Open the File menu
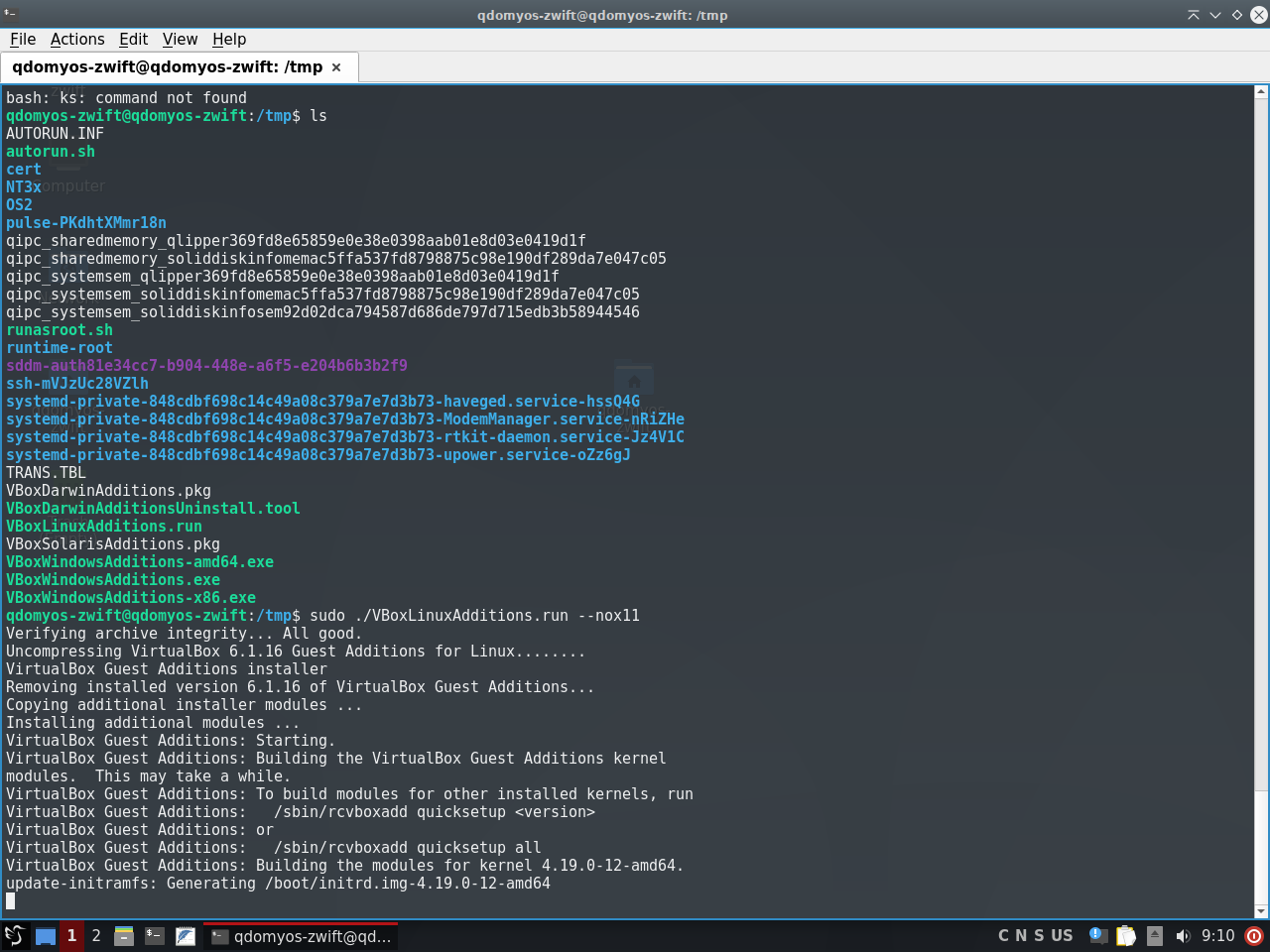 [x=23, y=39]
